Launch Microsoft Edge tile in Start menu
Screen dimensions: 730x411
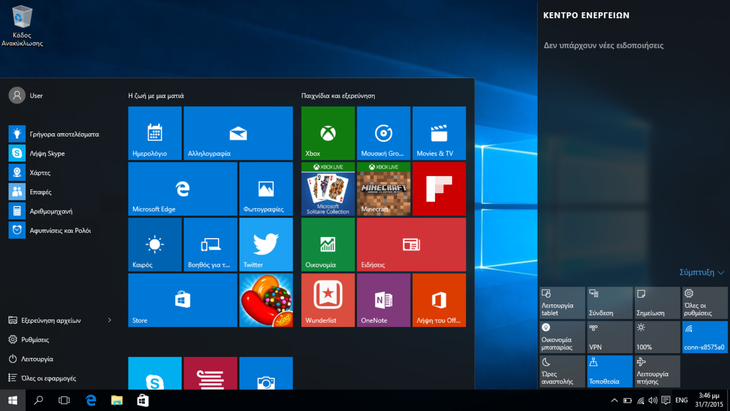[182, 189]
